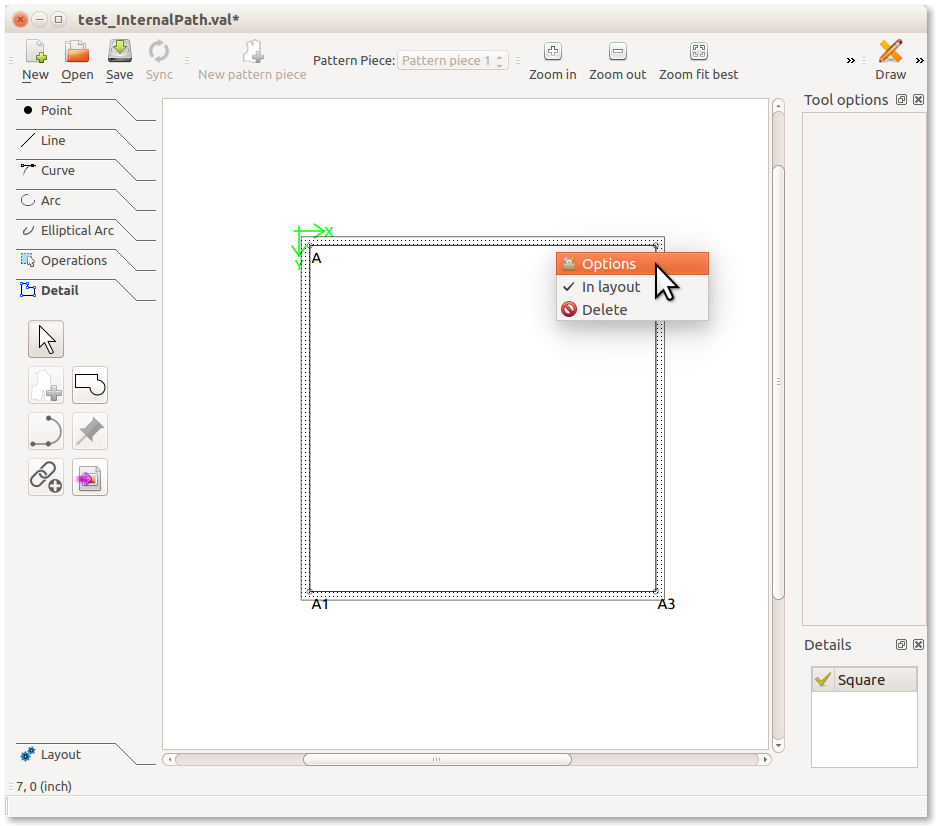The width and height of the screenshot is (936, 826).
Task: Minimize the test_InternalPath.val window
Action: (x=39, y=20)
